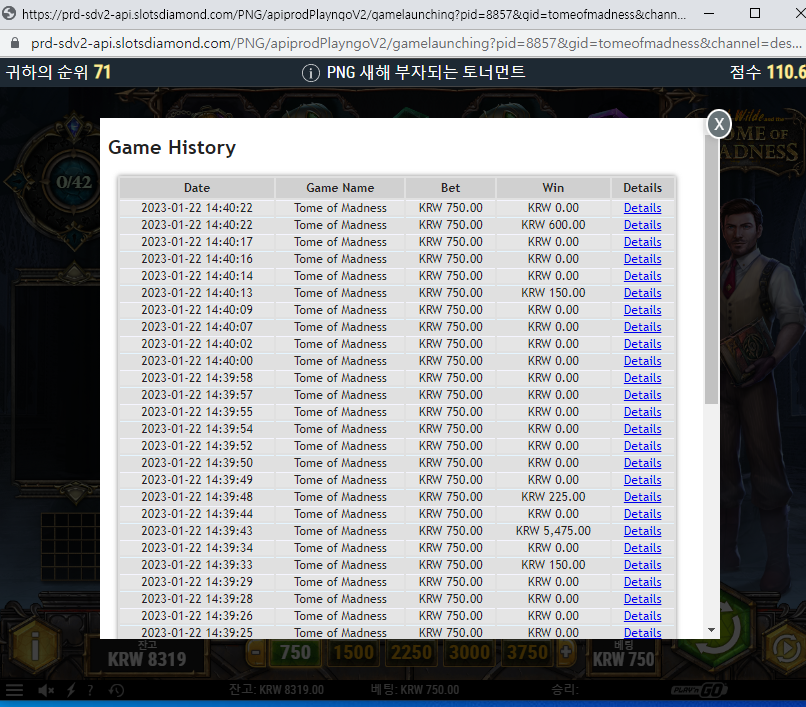The width and height of the screenshot is (806, 707).
Task: Open Details for the 14:39:58 spin
Action: [x=642, y=377]
